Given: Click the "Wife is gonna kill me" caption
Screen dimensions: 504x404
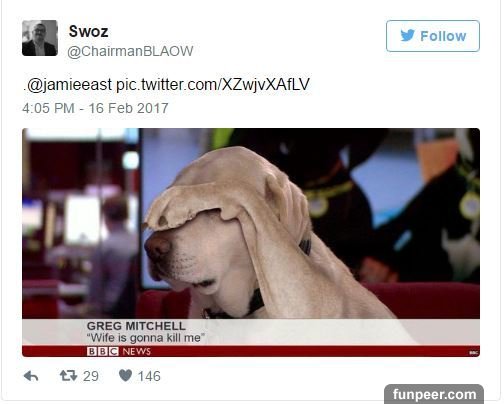Looking at the screenshot, I should (146, 338).
